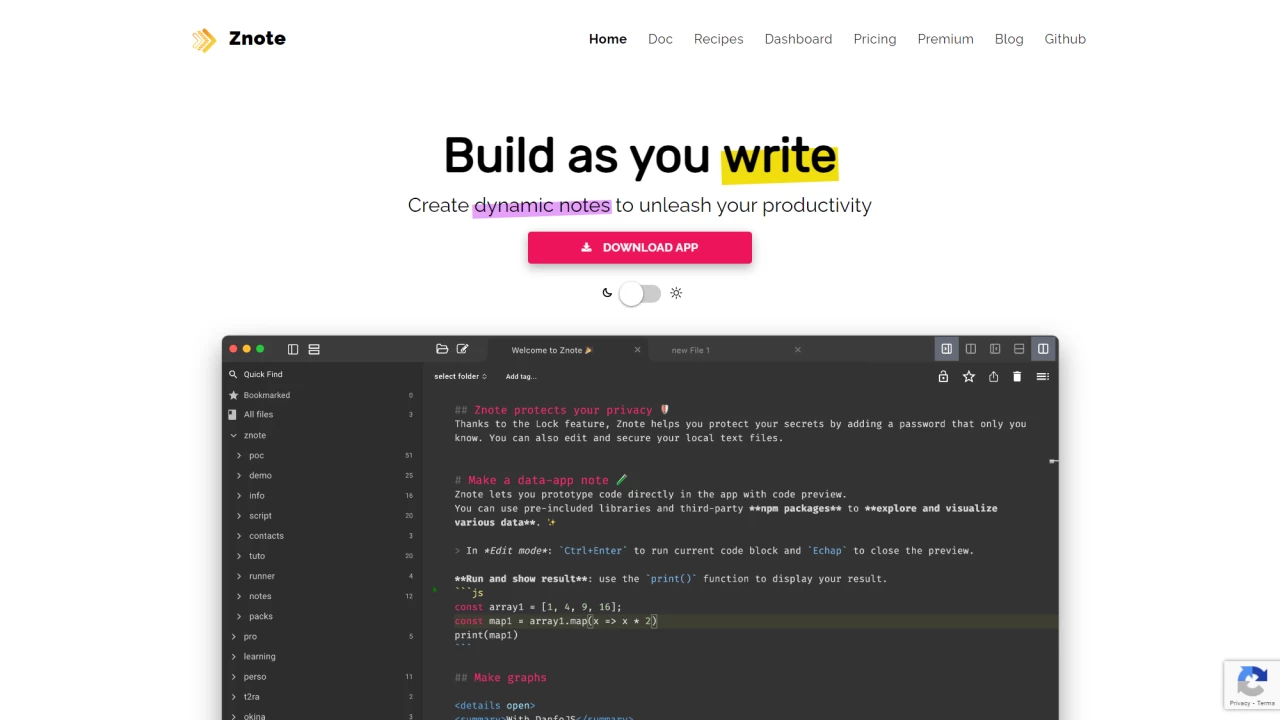The width and height of the screenshot is (1280, 720).
Task: Click the highlighted 'dynamic notes' text
Action: click(542, 205)
